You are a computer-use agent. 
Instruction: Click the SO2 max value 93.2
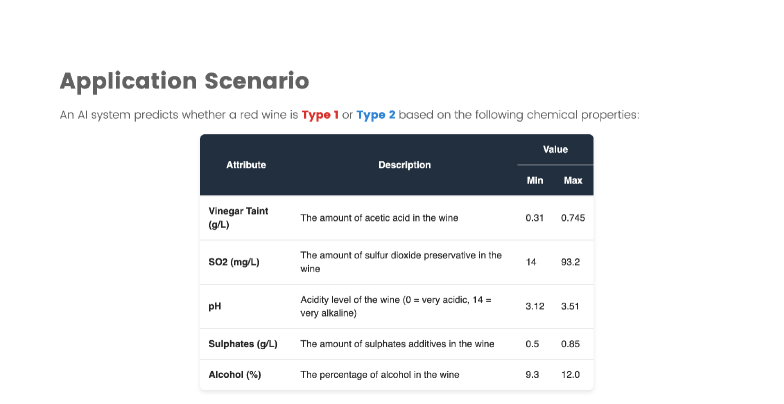(x=572, y=262)
